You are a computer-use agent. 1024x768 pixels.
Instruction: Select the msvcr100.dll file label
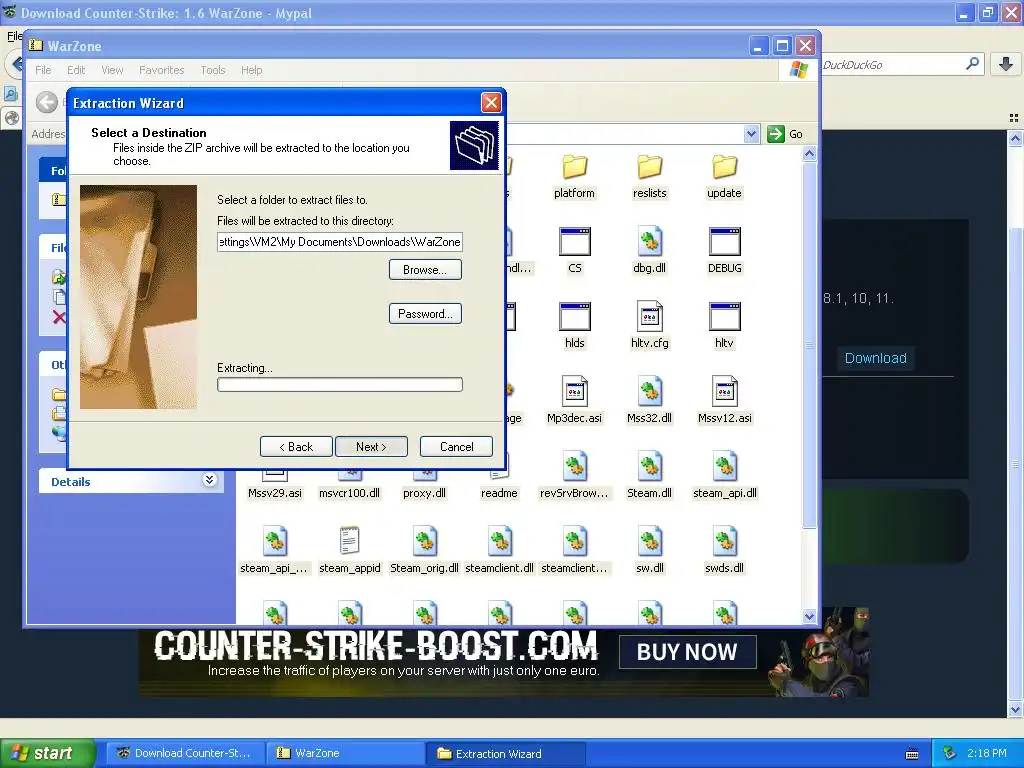pos(349,493)
